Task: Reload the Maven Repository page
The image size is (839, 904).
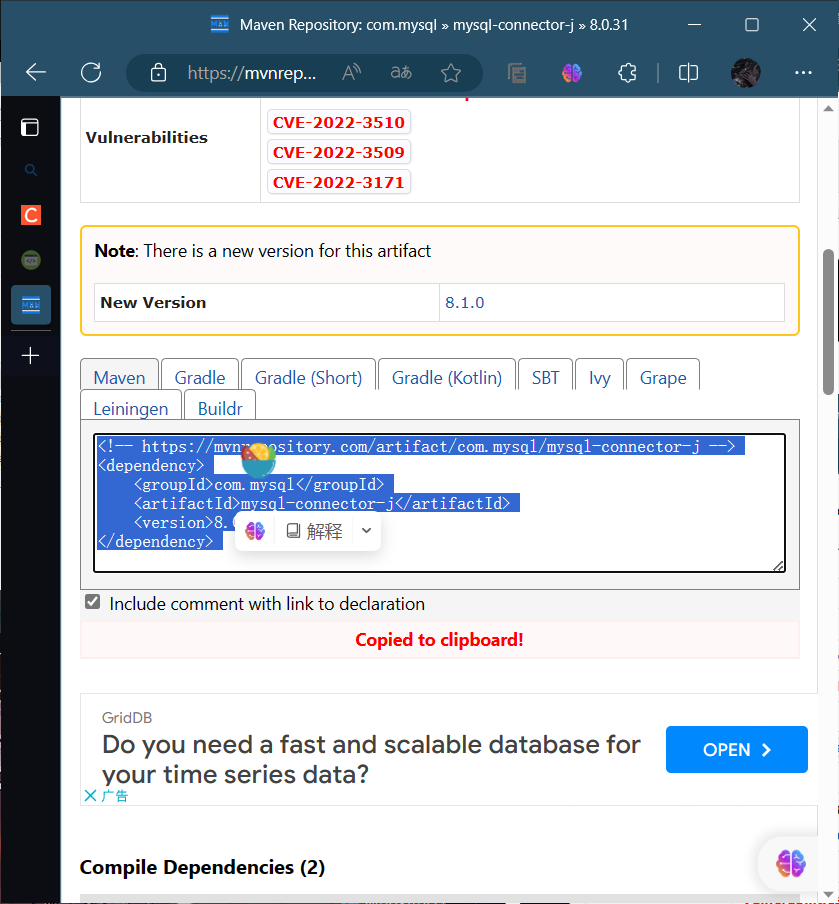Action: [91, 73]
